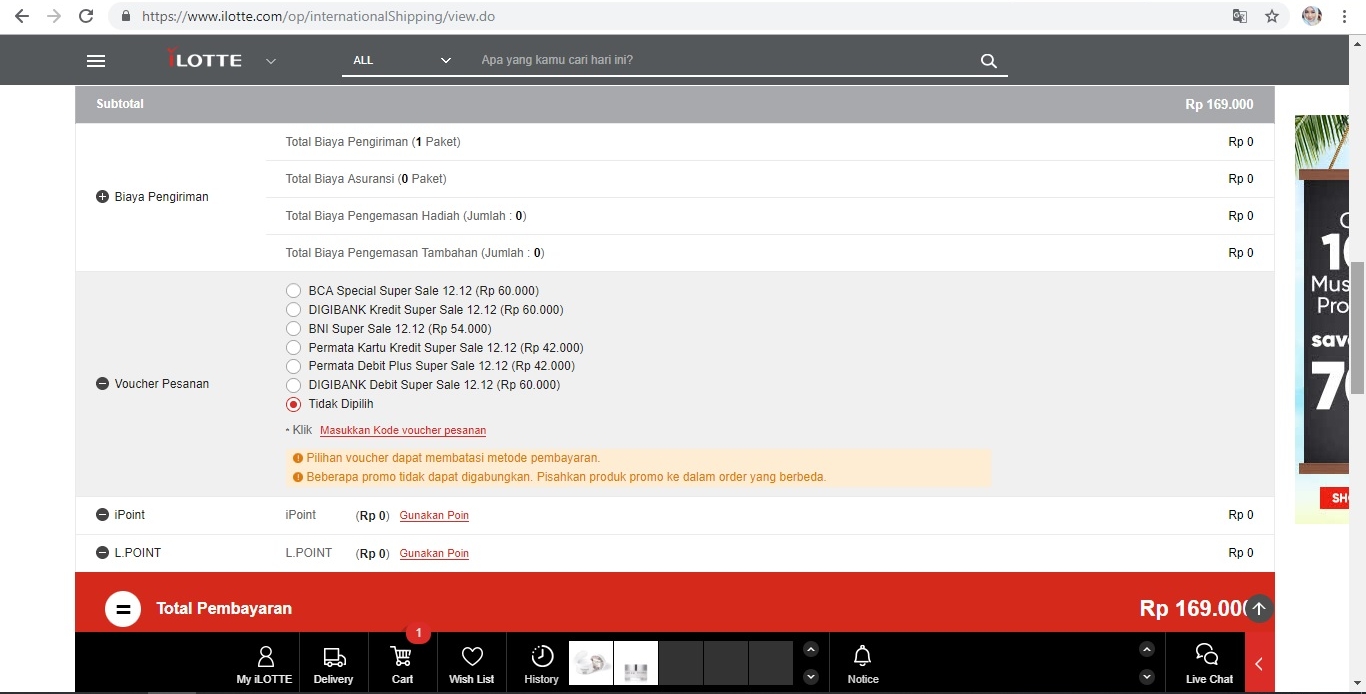Viewport: 1366px width, 694px height.
Task: Click Gunakan Poin in the L.POINT row
Action: (x=434, y=554)
